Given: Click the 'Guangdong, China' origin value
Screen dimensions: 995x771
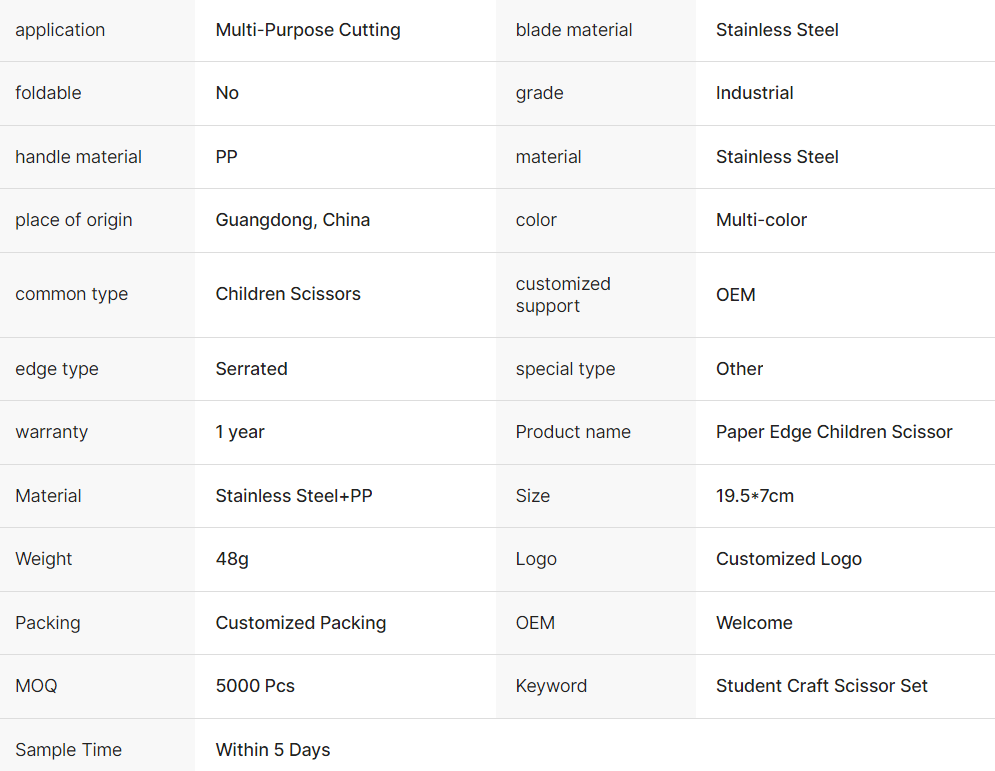Looking at the screenshot, I should click(293, 220).
